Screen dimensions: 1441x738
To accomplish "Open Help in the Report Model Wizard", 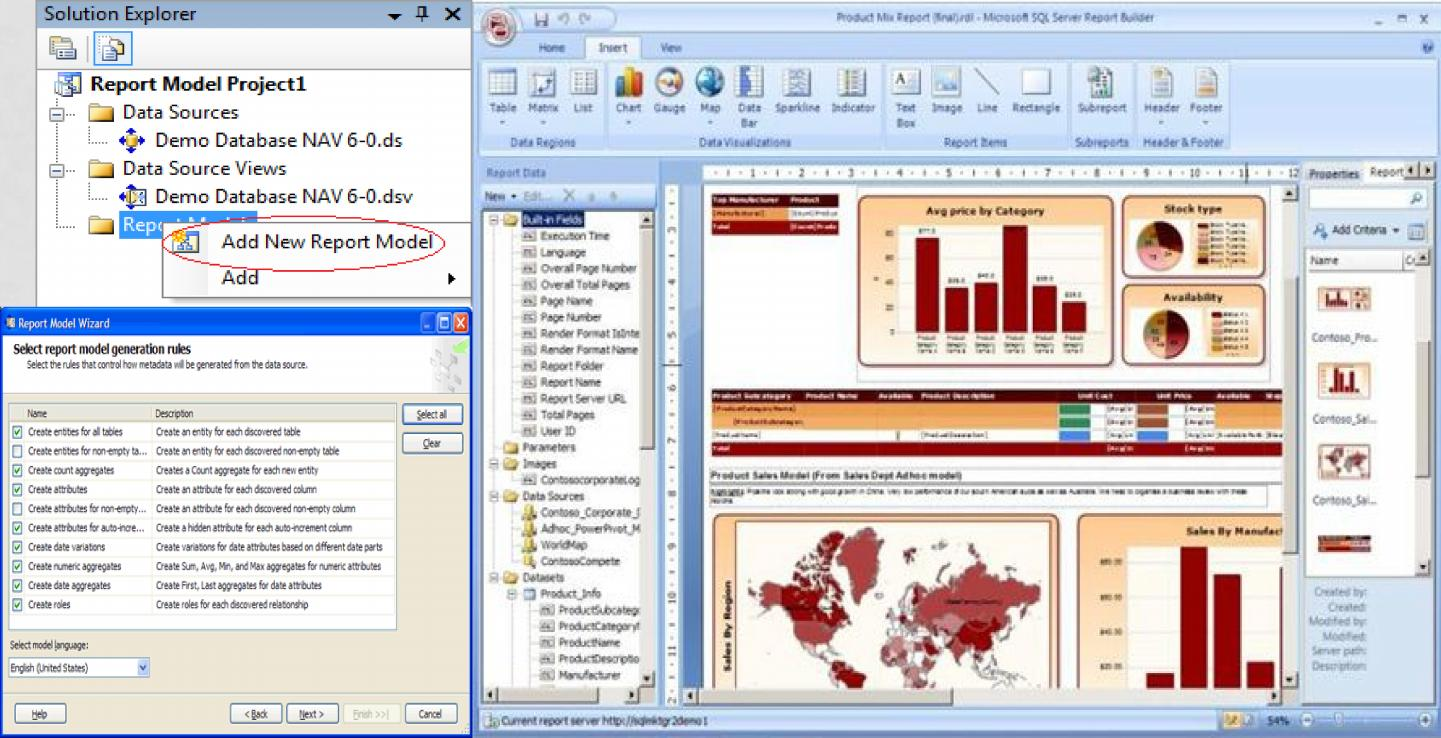I will pyautogui.click(x=40, y=714).
